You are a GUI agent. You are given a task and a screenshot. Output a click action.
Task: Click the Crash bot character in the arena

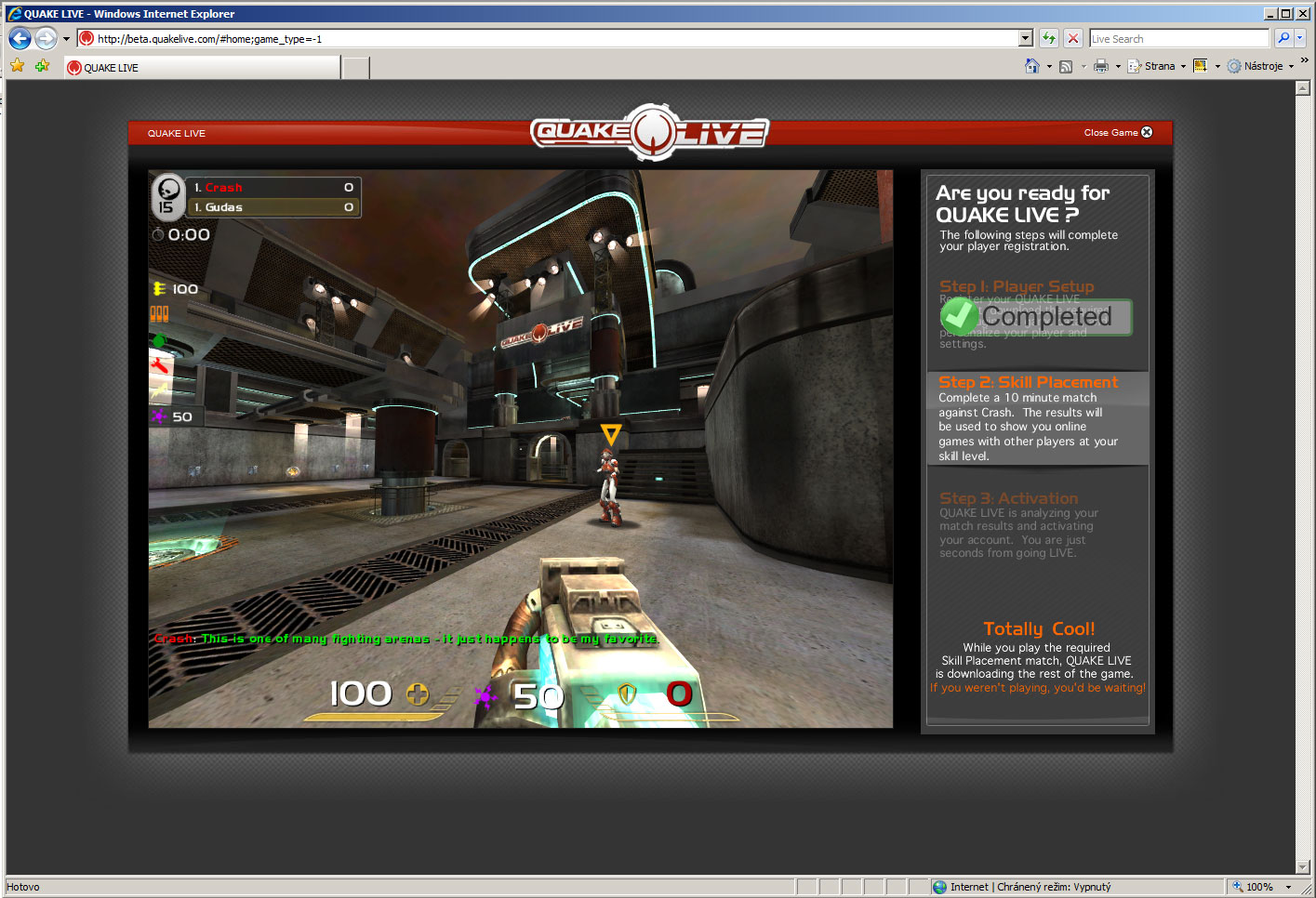click(609, 486)
